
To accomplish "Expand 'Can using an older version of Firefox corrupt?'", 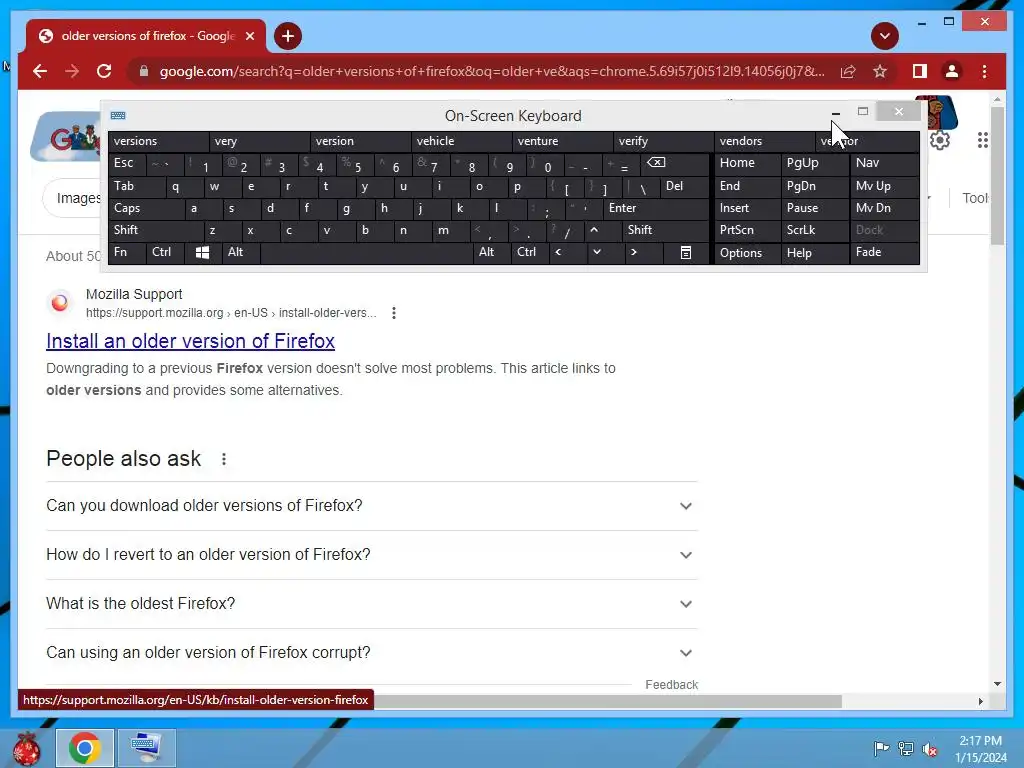I will click(x=372, y=653).
